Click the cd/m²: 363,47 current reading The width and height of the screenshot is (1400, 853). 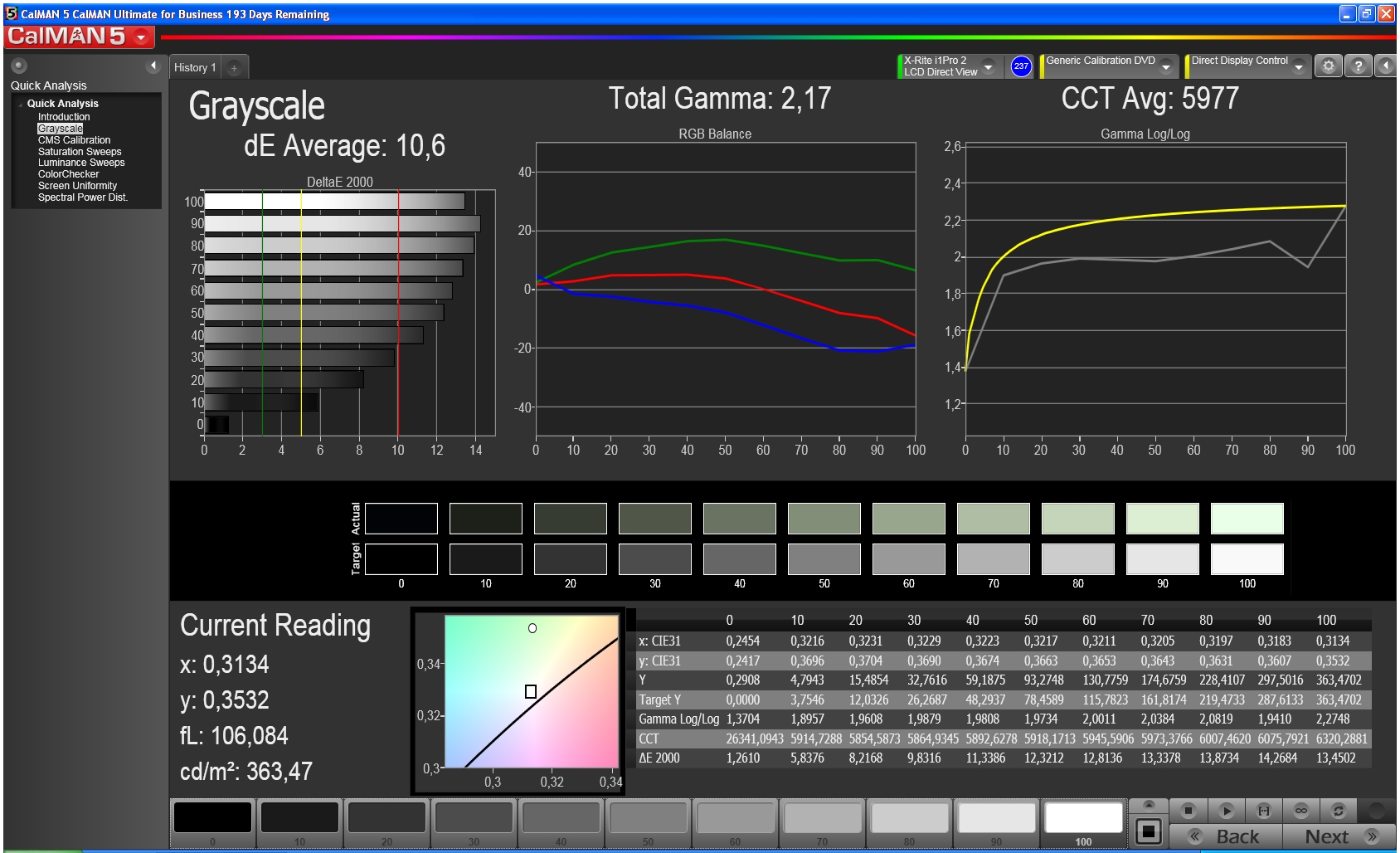[x=246, y=772]
